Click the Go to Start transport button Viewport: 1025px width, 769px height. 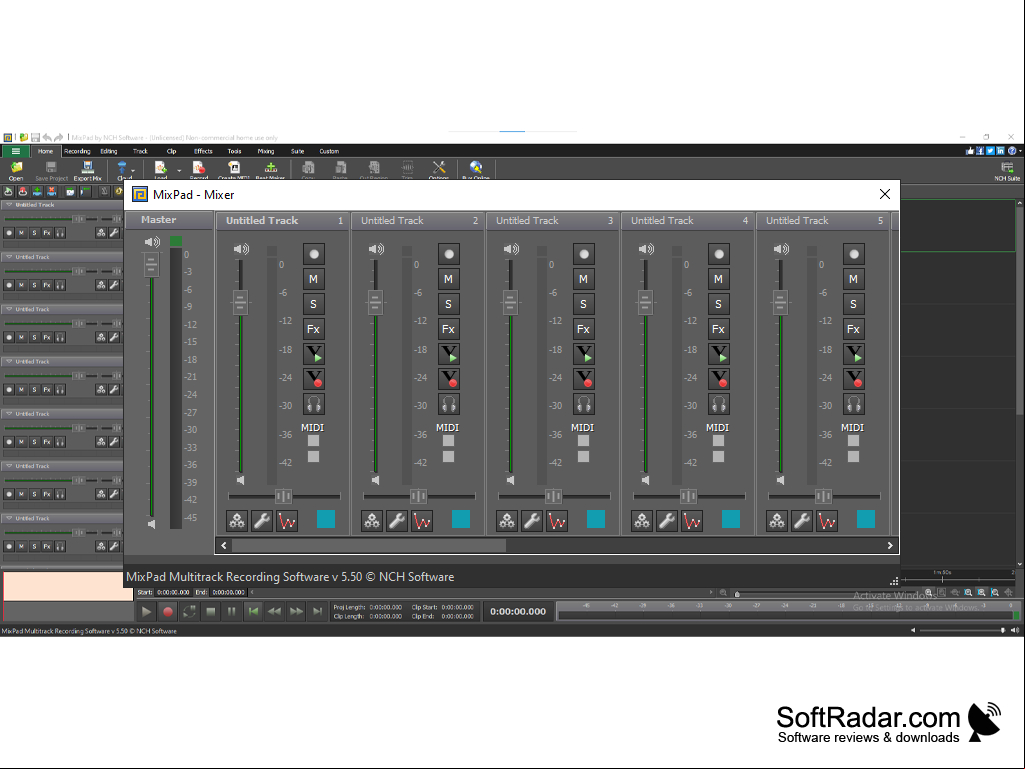point(253,611)
